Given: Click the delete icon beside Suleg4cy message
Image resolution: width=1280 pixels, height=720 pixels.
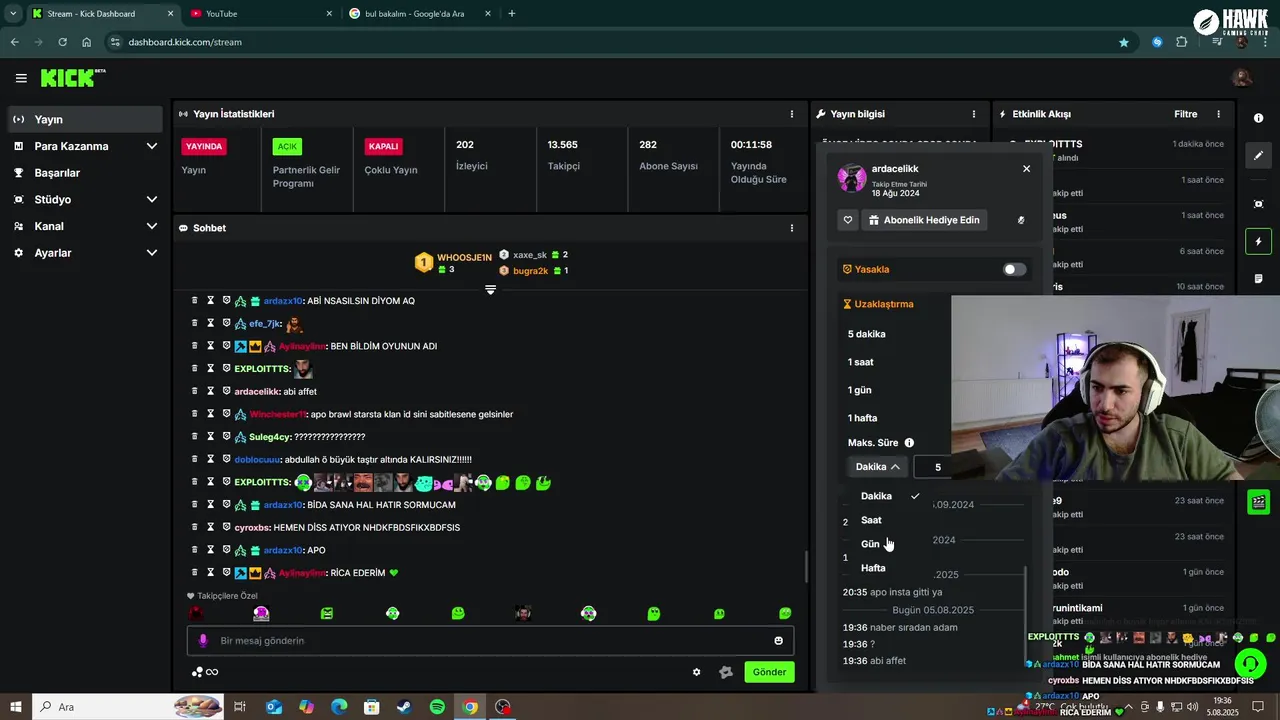Looking at the screenshot, I should pyautogui.click(x=195, y=436).
